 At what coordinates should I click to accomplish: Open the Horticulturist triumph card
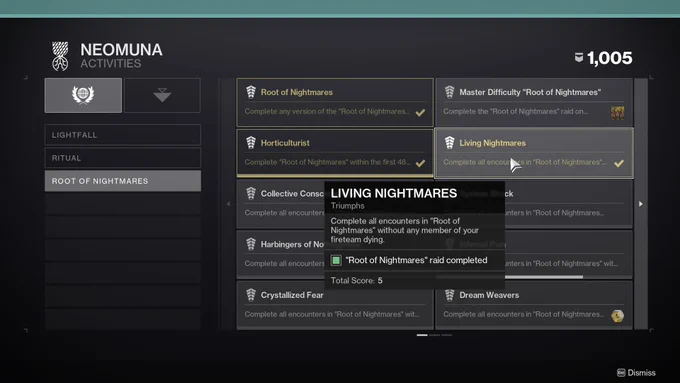tap(335, 153)
